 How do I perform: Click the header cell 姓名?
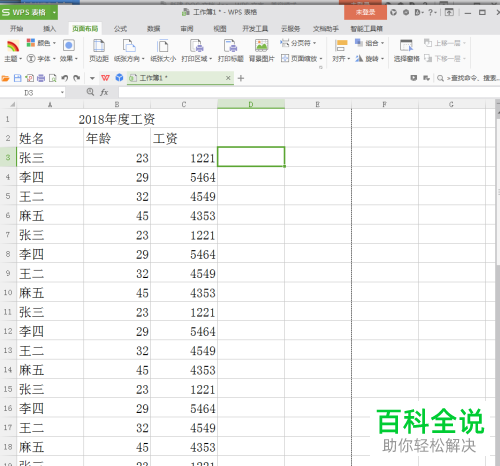coord(50,138)
